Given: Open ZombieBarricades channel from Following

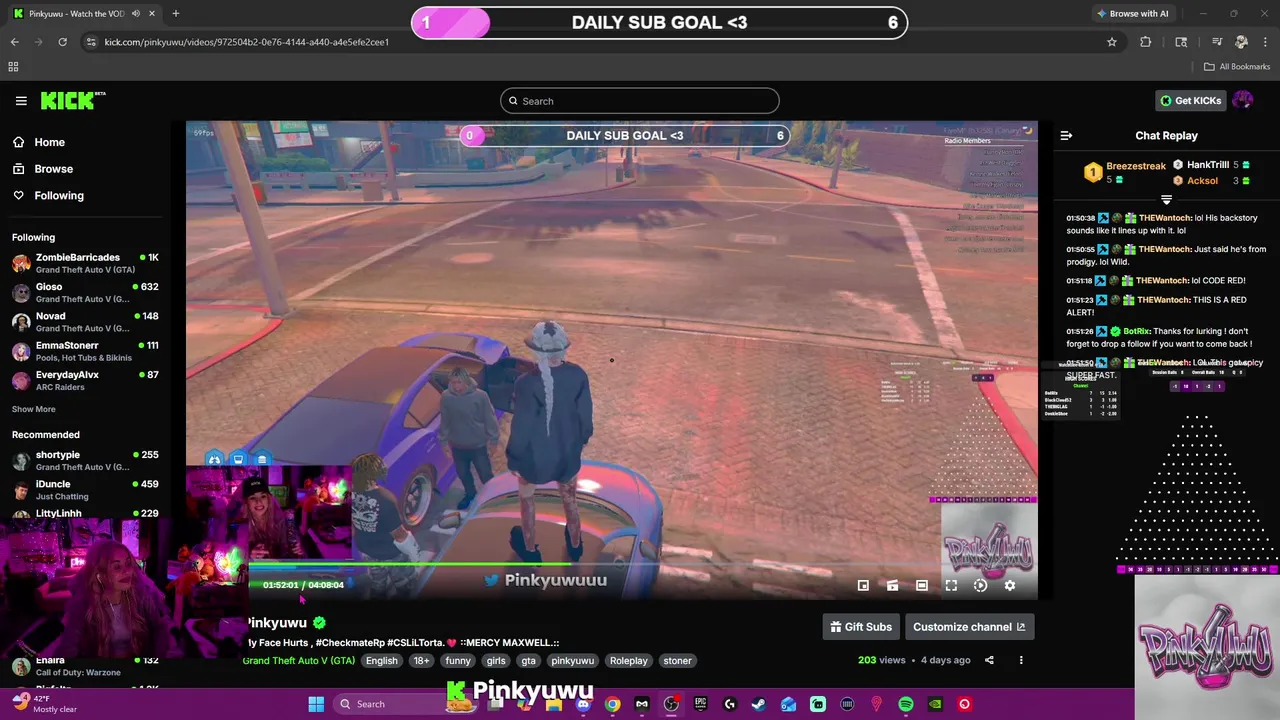Looking at the screenshot, I should click(x=85, y=263).
